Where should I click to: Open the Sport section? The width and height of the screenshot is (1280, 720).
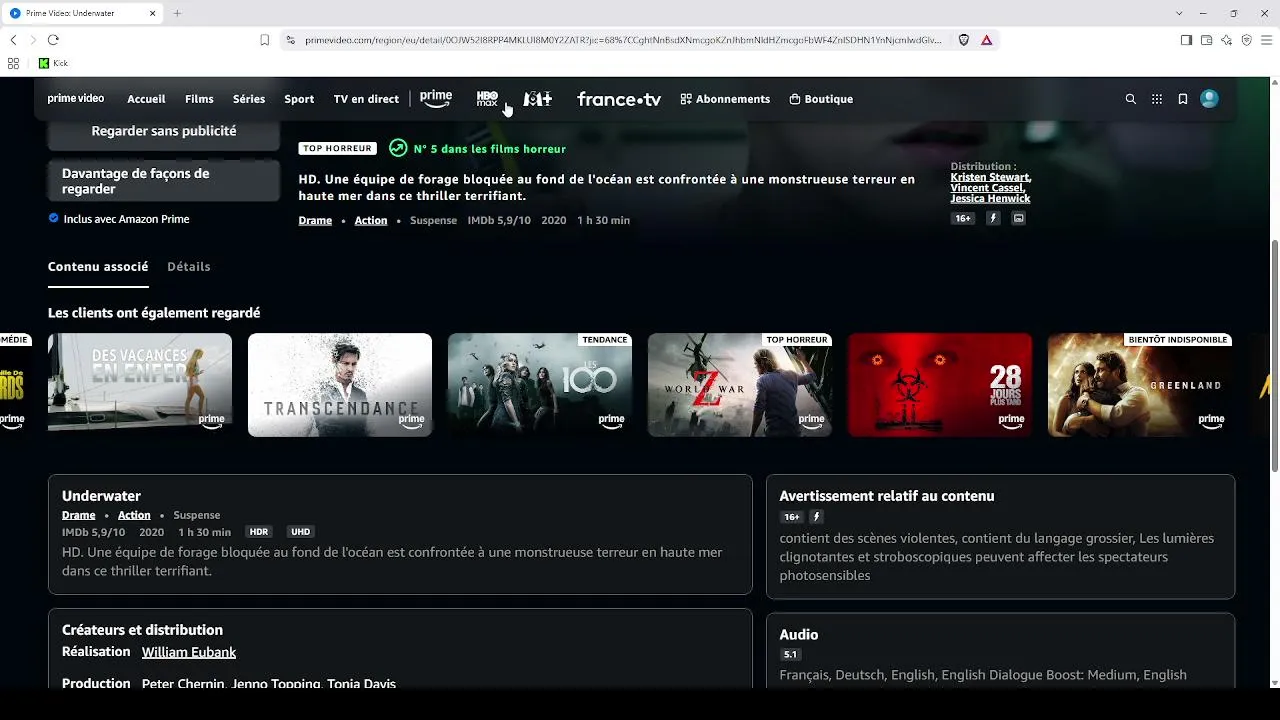coord(299,99)
